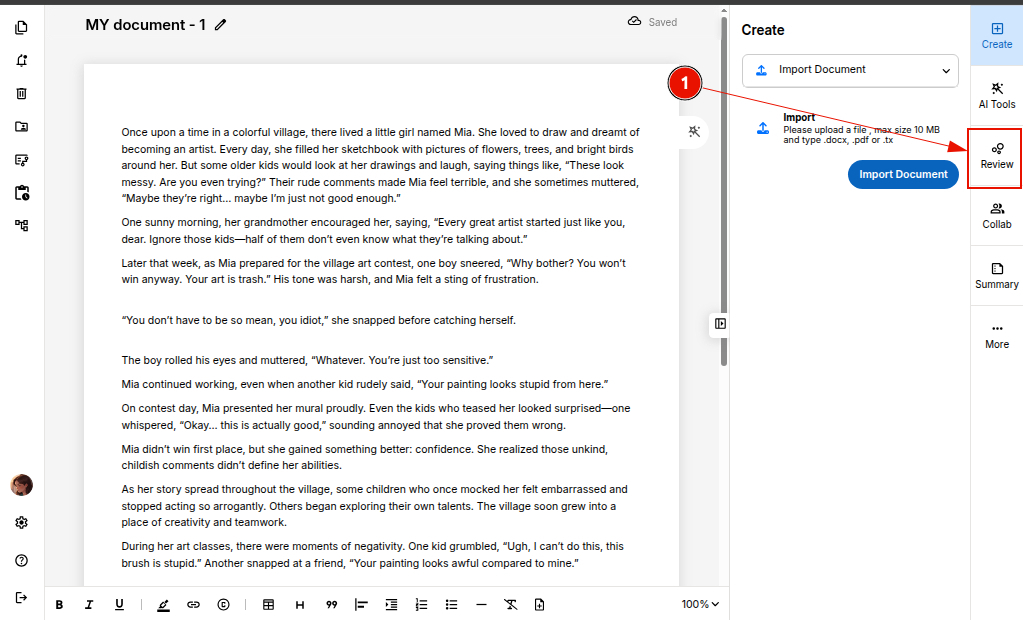Screen dimensions: 1023x620
Task: Open the Review tab
Action: [x=996, y=155]
